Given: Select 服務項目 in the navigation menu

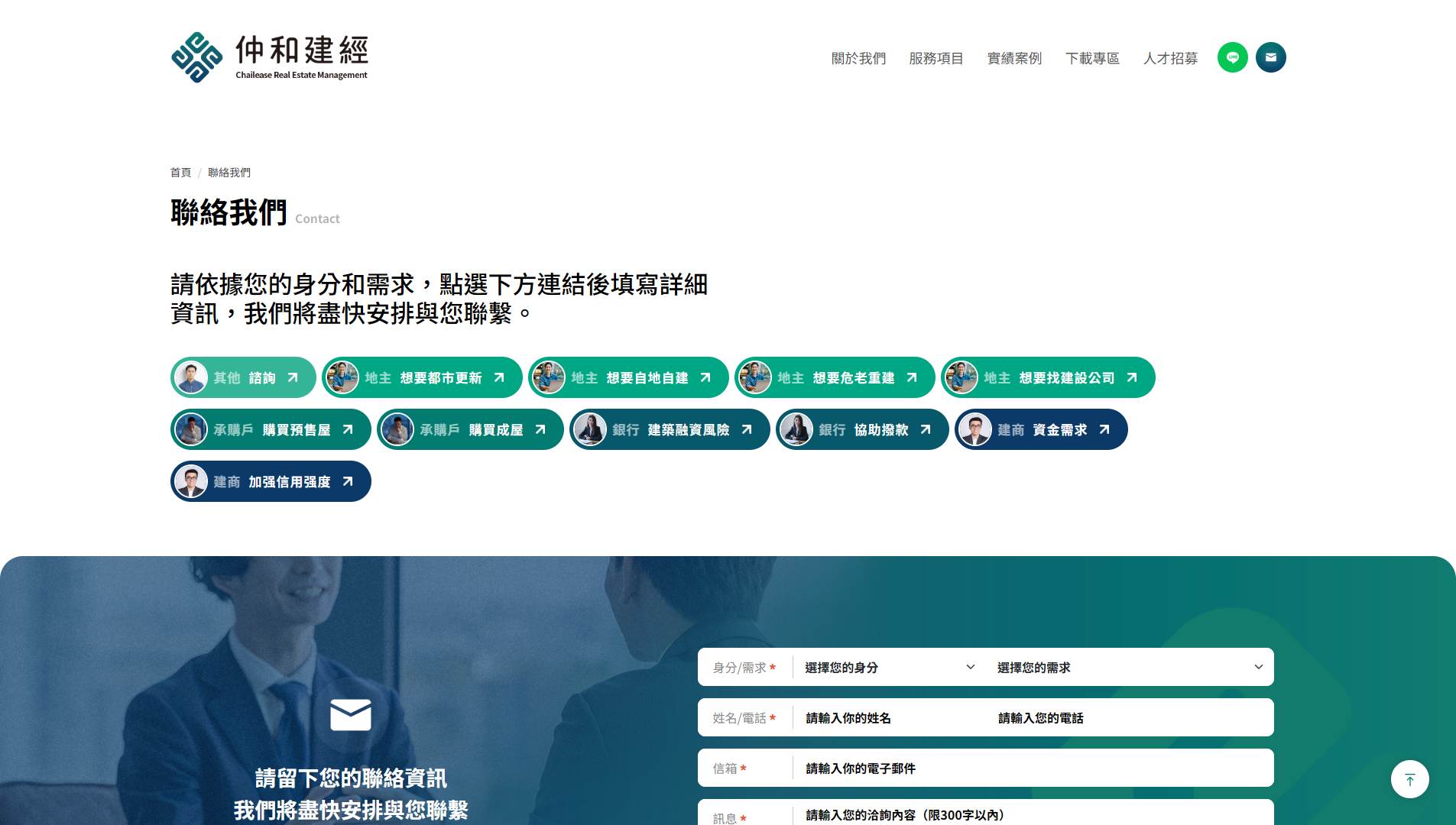Looking at the screenshot, I should click(936, 58).
